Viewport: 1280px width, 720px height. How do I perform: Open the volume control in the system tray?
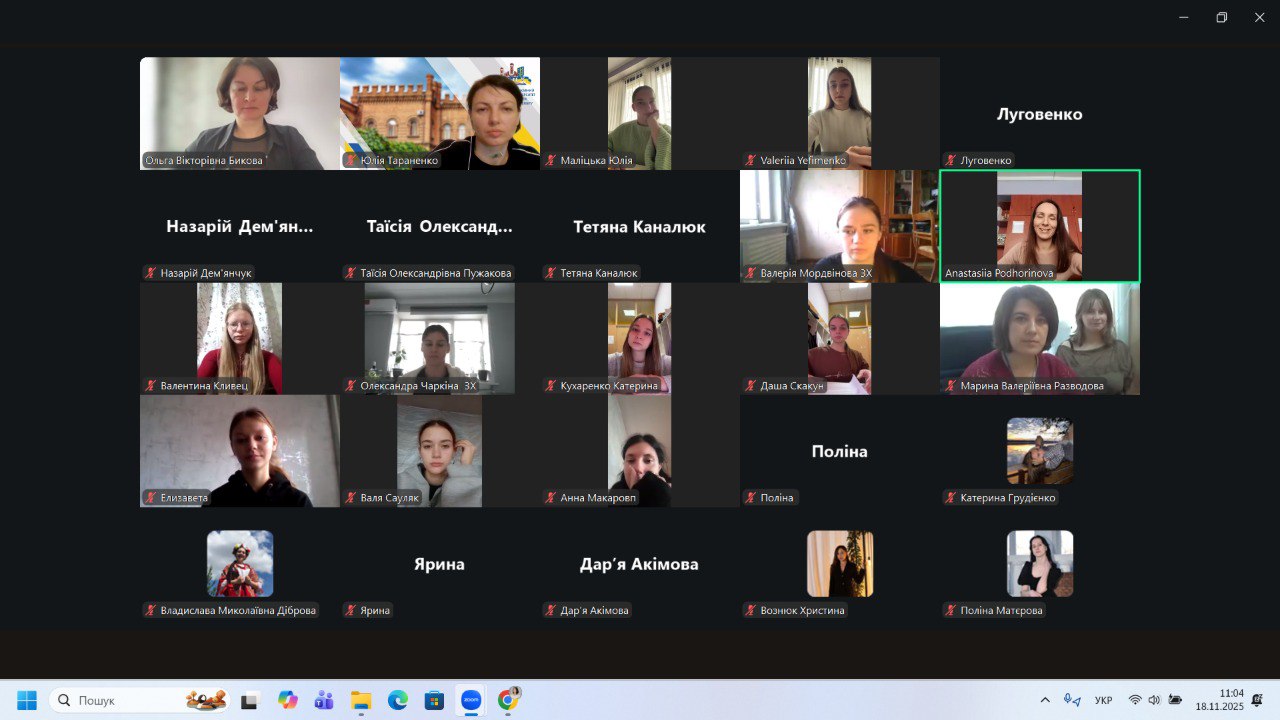[x=1154, y=700]
